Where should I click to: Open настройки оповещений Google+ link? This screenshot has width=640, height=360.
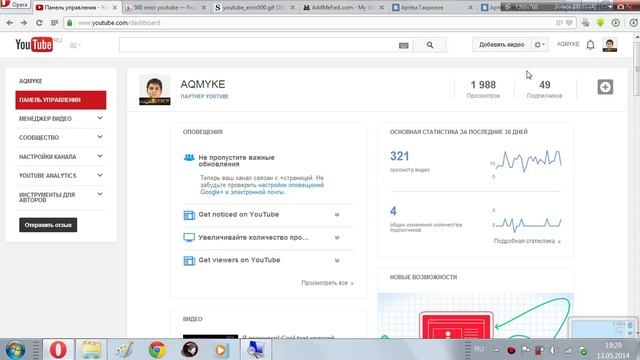click(x=262, y=189)
